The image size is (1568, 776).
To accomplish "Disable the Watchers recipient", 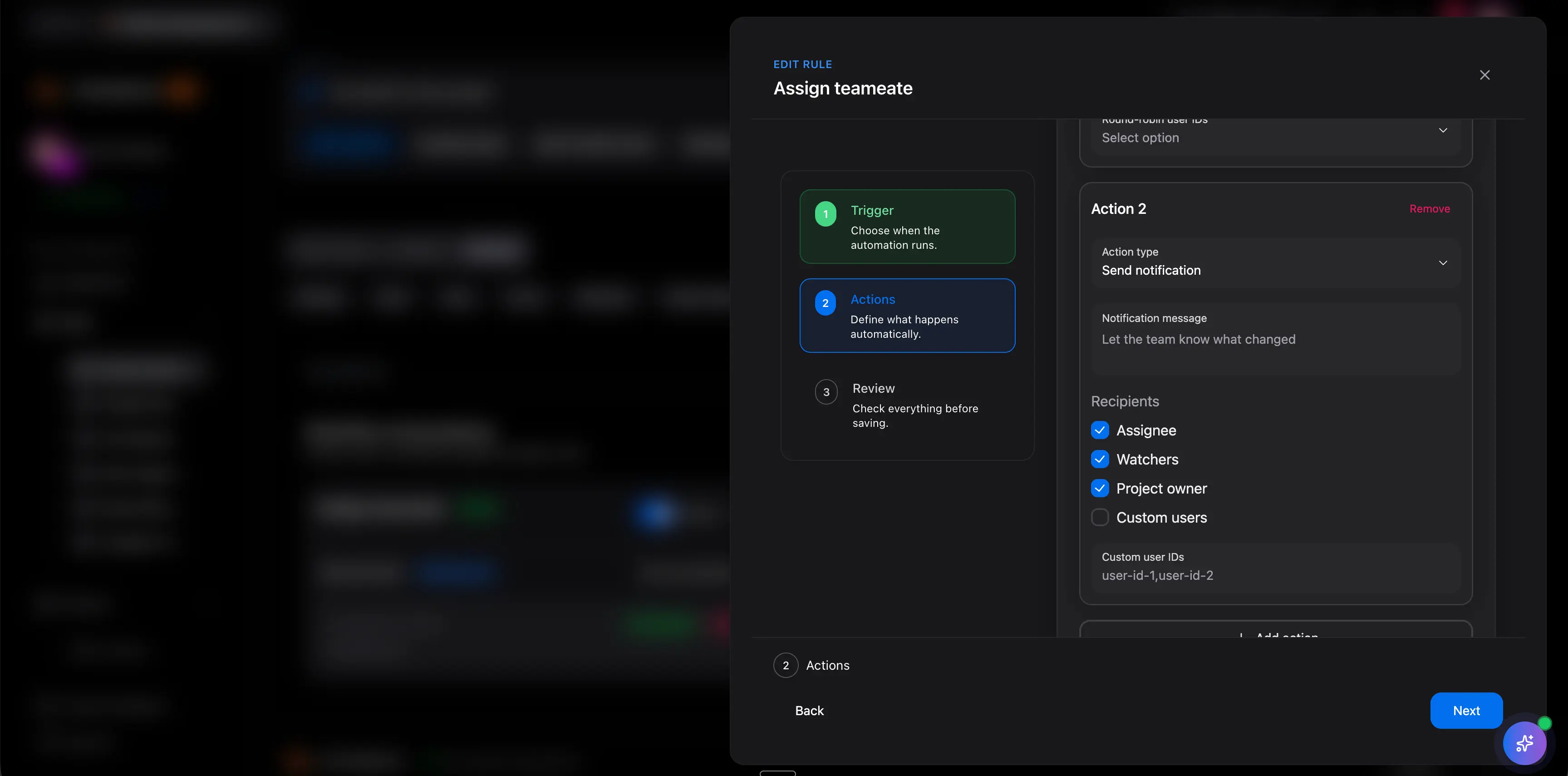I will (1100, 459).
